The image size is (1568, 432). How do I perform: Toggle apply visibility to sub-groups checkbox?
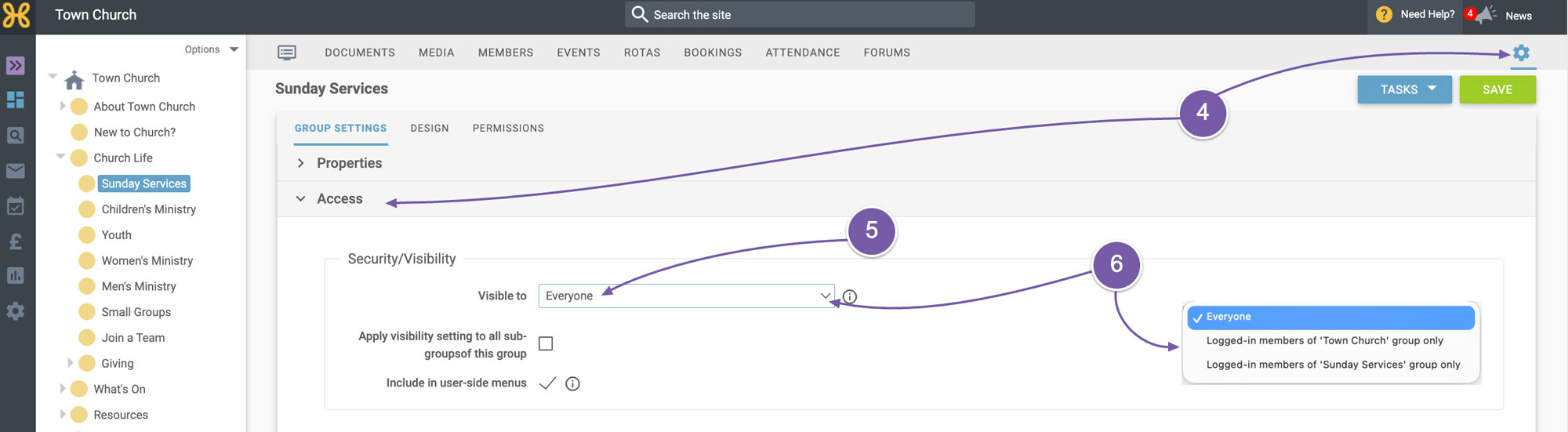pyautogui.click(x=546, y=343)
